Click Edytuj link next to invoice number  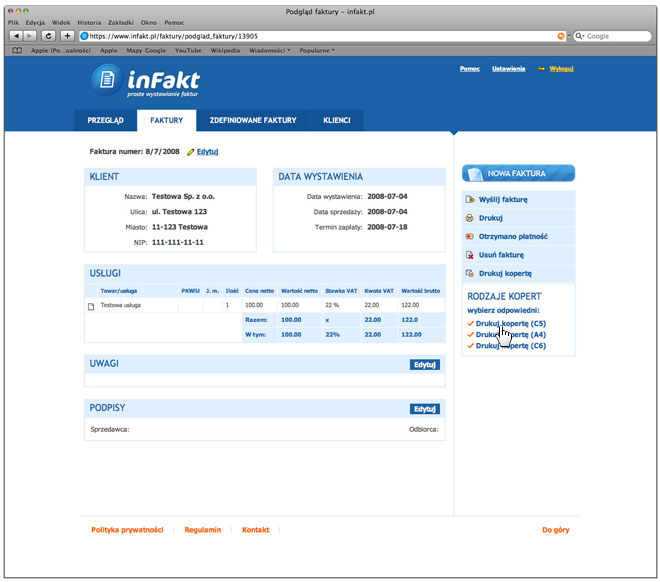tap(208, 151)
